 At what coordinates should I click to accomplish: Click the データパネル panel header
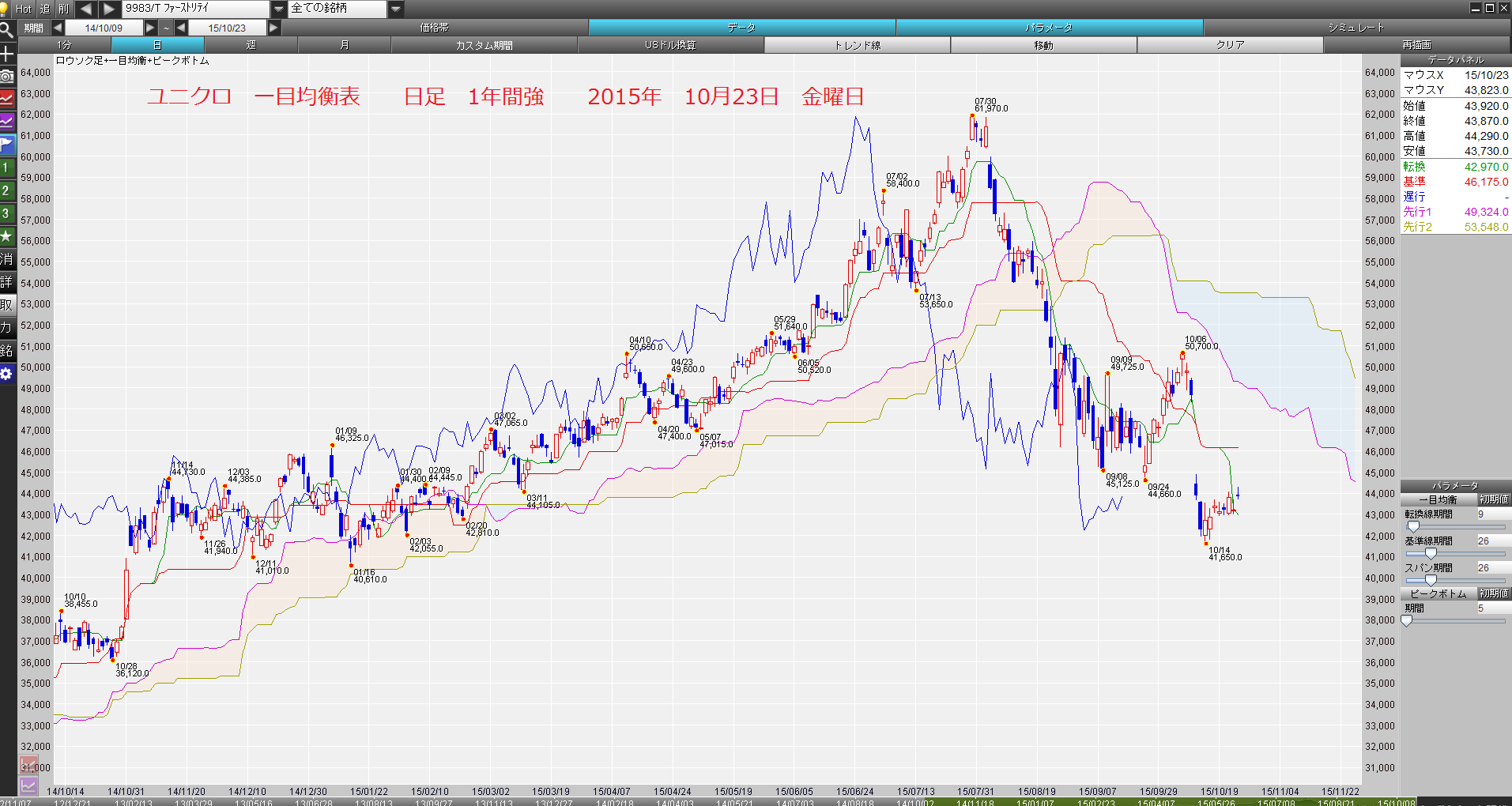pos(1456,60)
